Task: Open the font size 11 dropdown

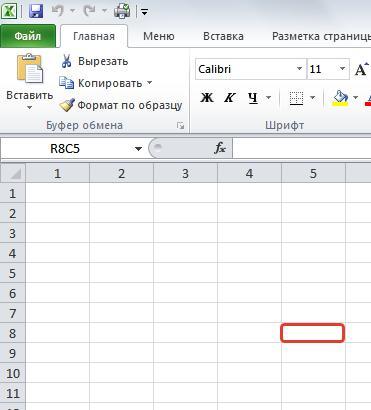Action: 342,69
